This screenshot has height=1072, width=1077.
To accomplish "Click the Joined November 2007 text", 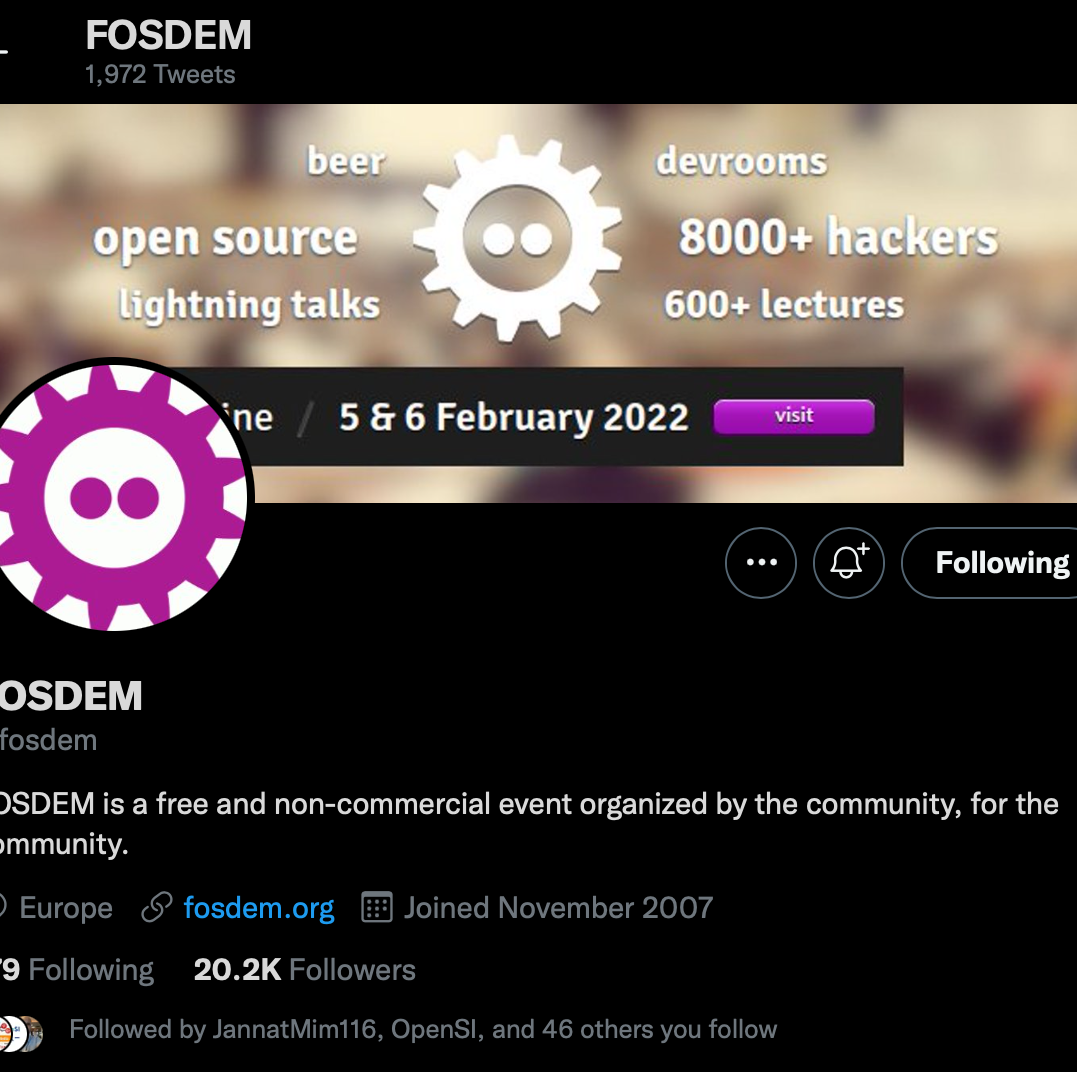I will 558,908.
